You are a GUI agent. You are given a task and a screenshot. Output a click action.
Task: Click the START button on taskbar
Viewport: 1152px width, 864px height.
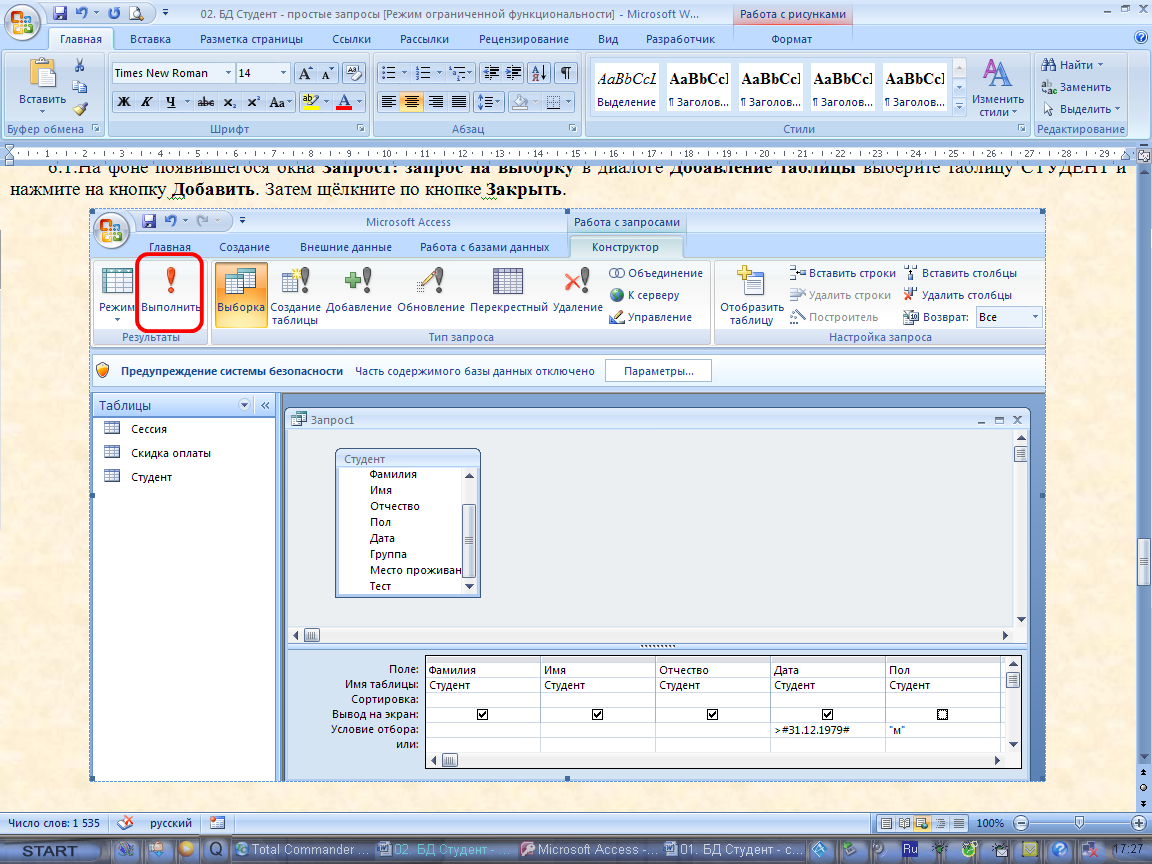point(48,850)
